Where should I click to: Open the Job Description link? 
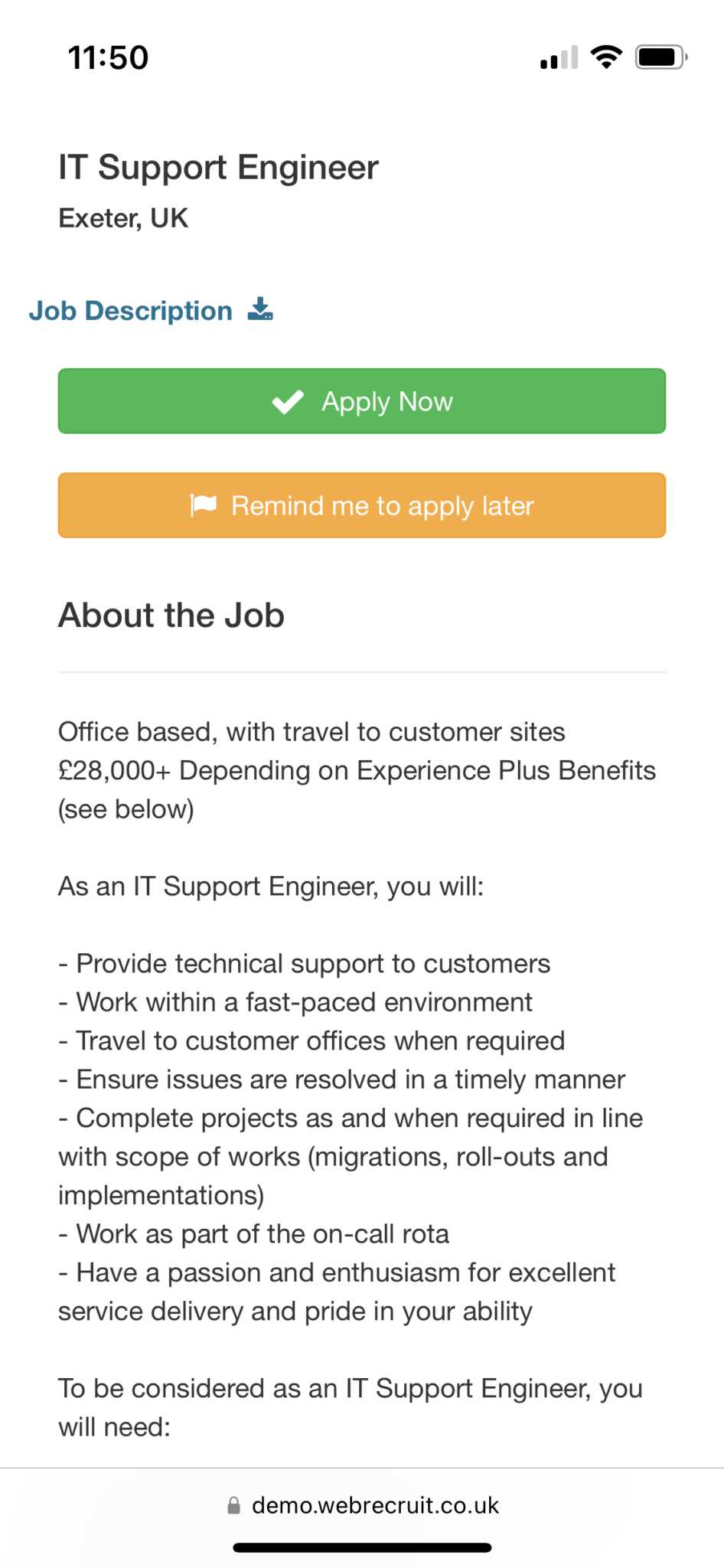pyautogui.click(x=131, y=311)
